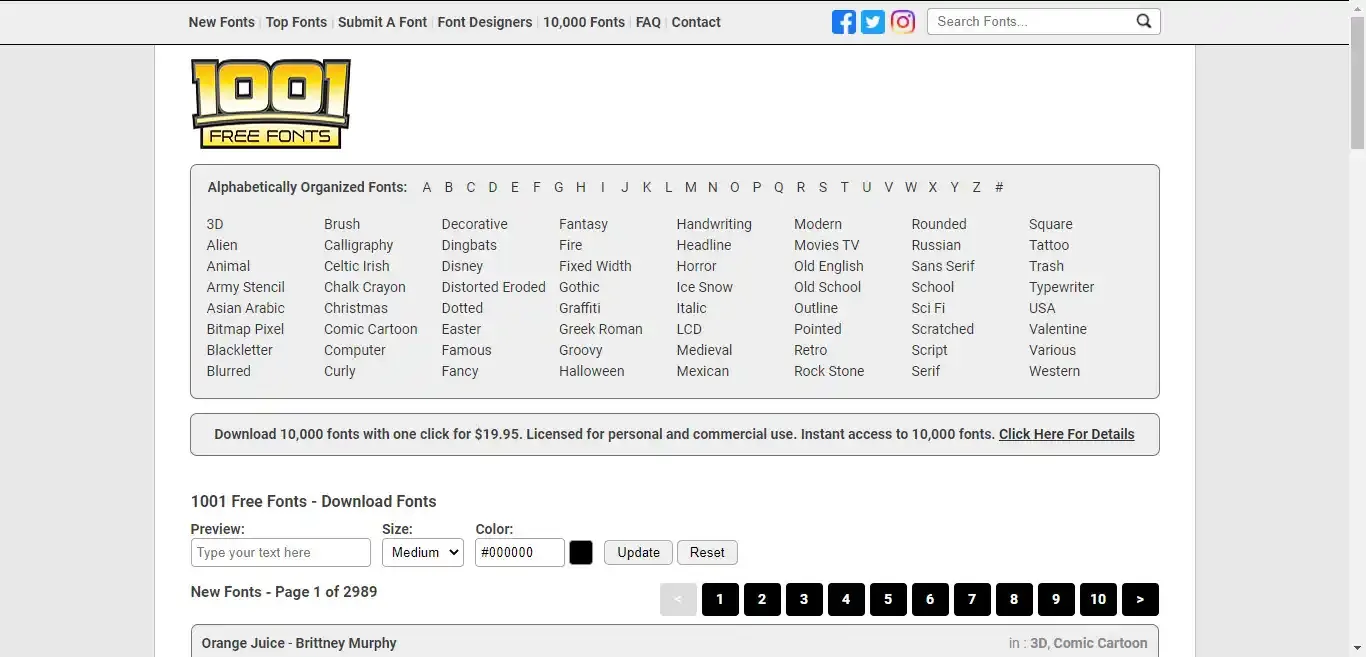The image size is (1366, 657).
Task: Open Font Designers menu item
Action: 485,22
